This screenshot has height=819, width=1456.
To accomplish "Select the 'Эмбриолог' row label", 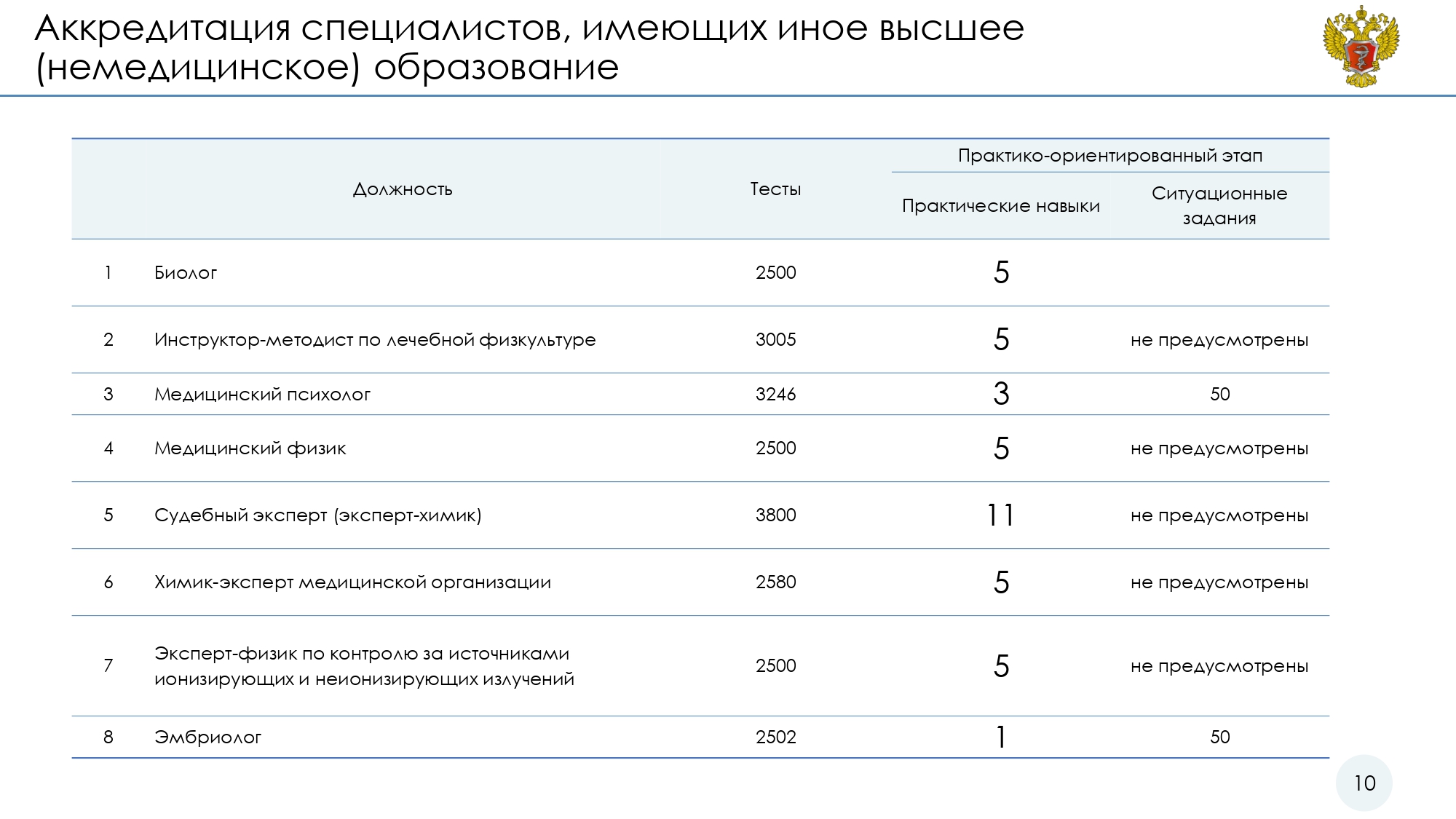I will click(x=207, y=737).
